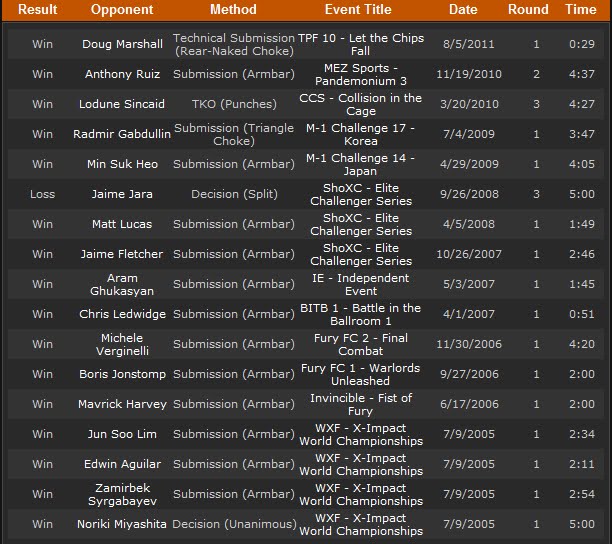The image size is (612, 544).
Task: Open opponent Doug Marshall
Action: click(122, 44)
